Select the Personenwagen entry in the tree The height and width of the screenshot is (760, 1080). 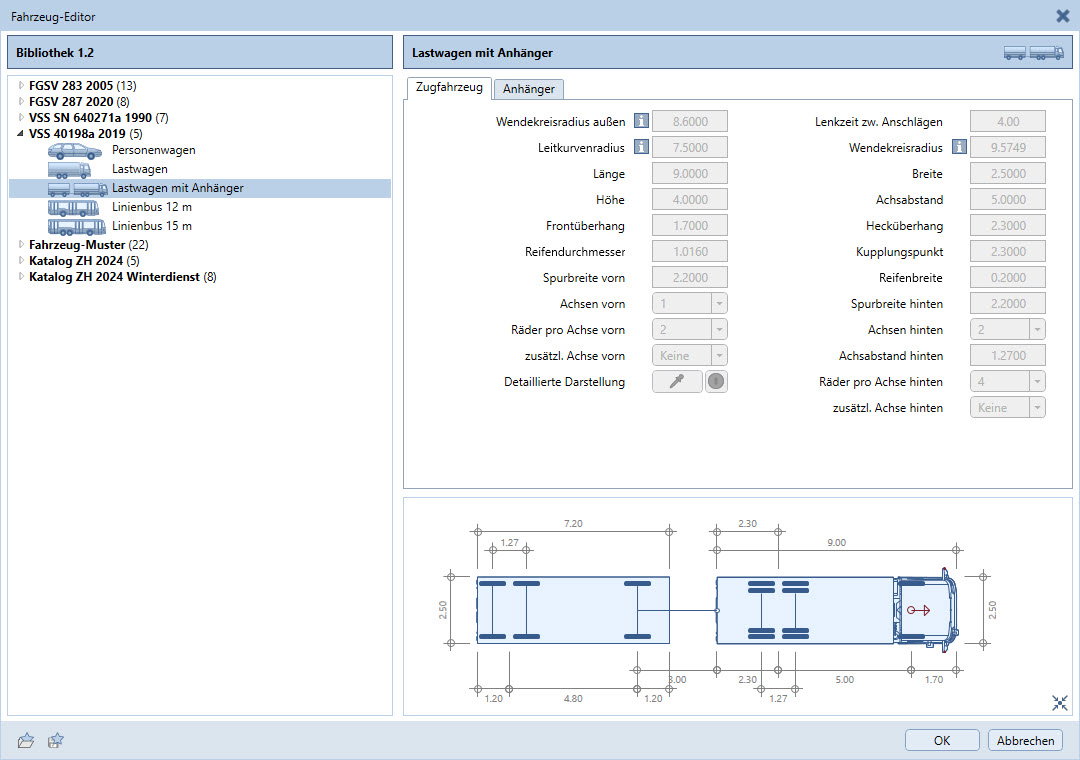tap(153, 150)
